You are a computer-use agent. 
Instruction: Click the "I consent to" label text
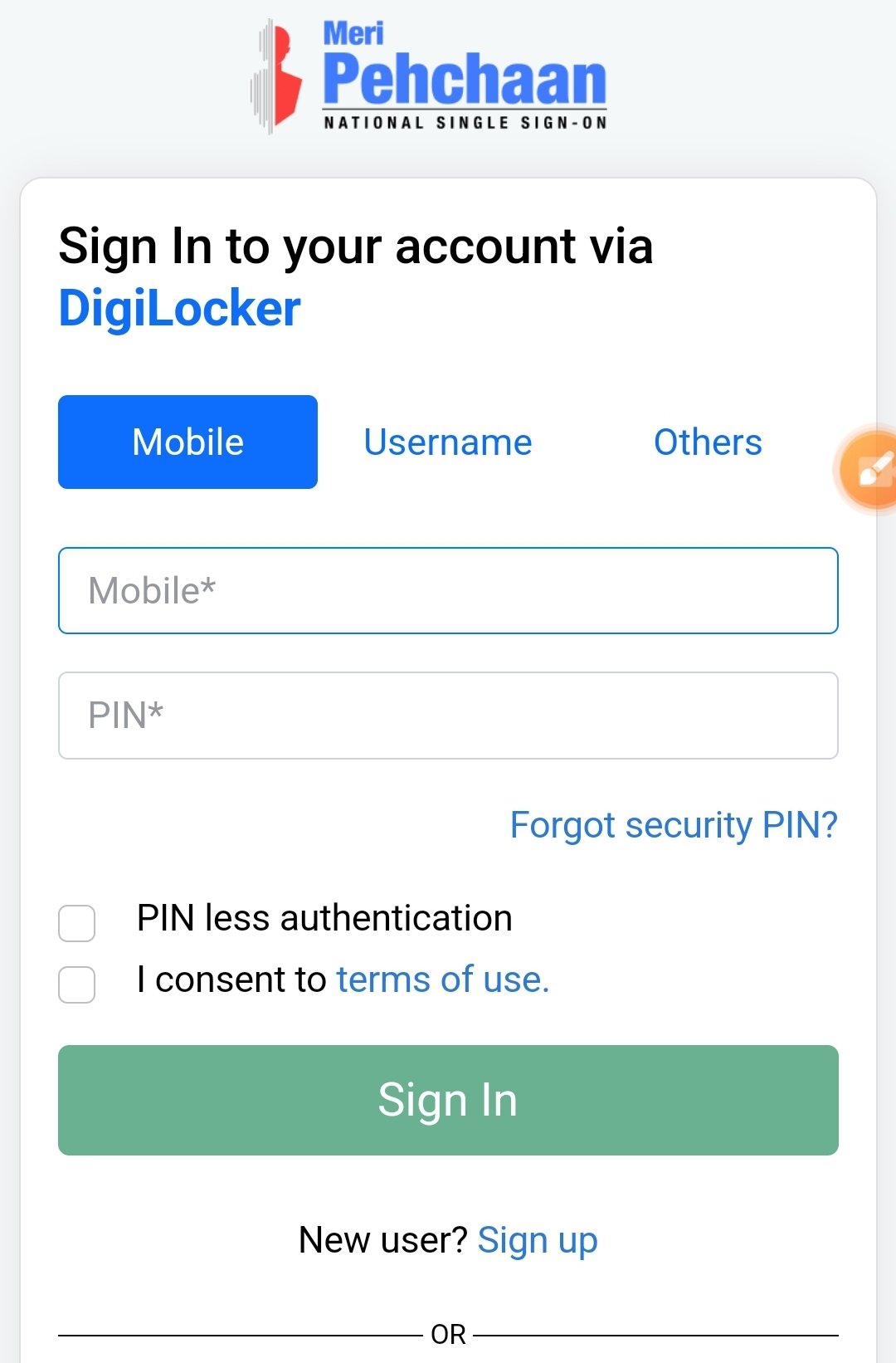(232, 980)
